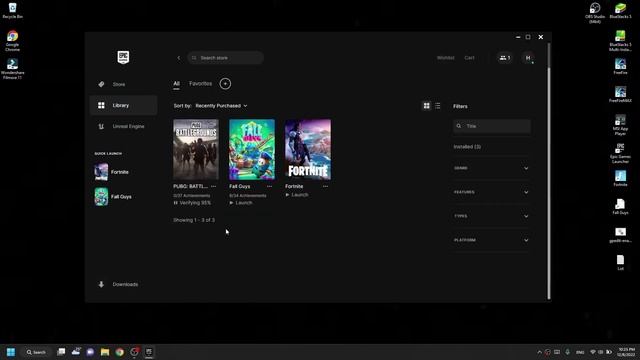Open the Fortnite game cover

click(308, 149)
